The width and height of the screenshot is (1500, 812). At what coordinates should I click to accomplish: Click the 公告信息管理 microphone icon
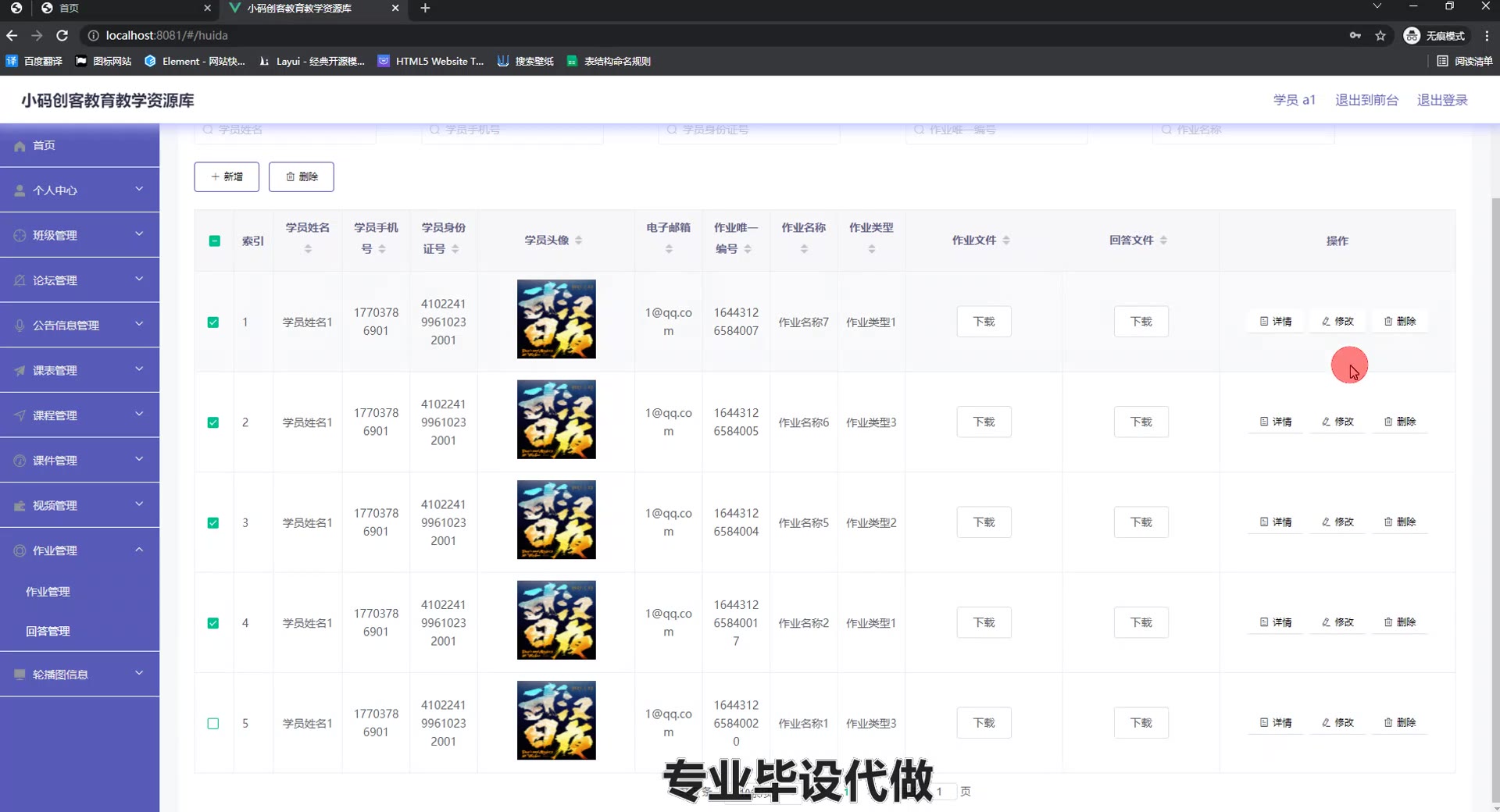(x=20, y=326)
